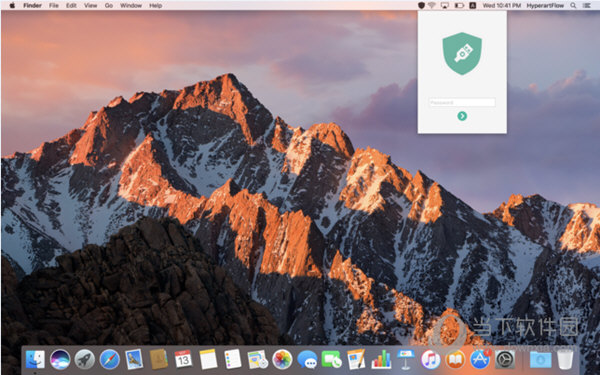The image size is (600, 375).
Task: Open the battery status menu
Action: coord(459,5)
